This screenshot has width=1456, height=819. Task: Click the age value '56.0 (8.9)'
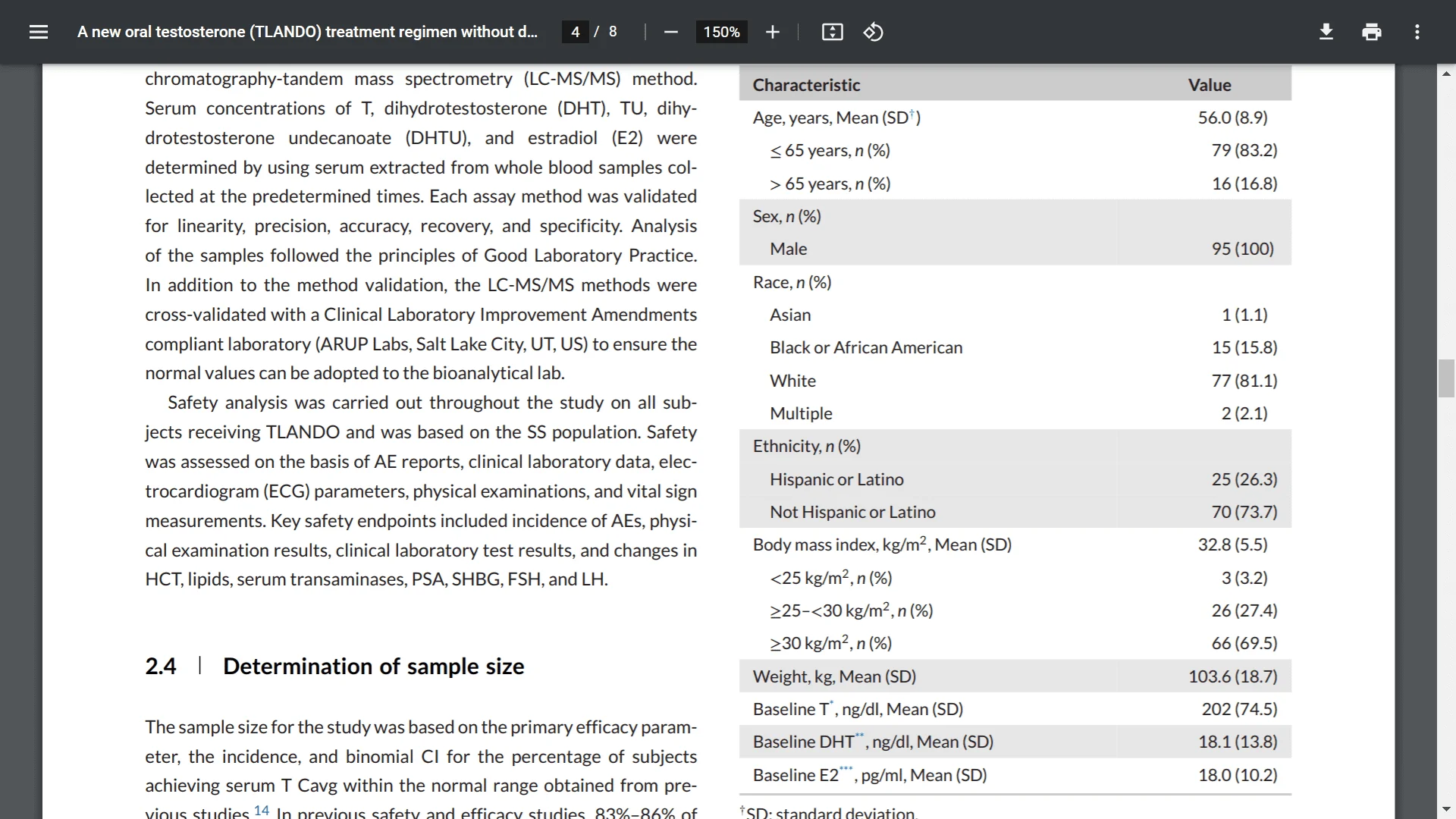[x=1233, y=118]
